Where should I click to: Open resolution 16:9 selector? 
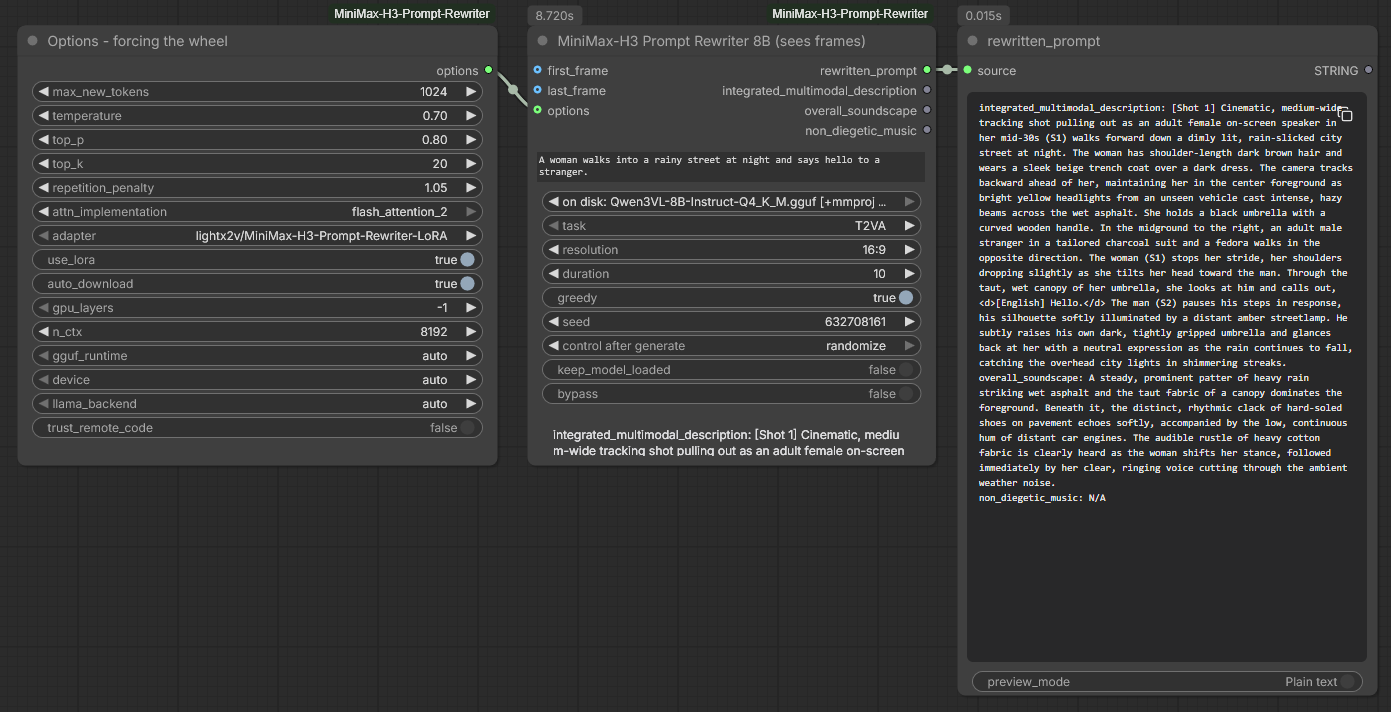pos(732,250)
